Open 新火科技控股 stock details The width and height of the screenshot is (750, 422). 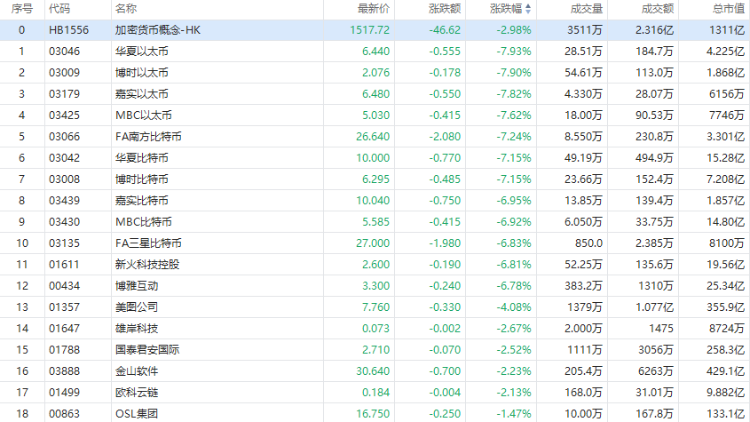pyautogui.click(x=148, y=264)
